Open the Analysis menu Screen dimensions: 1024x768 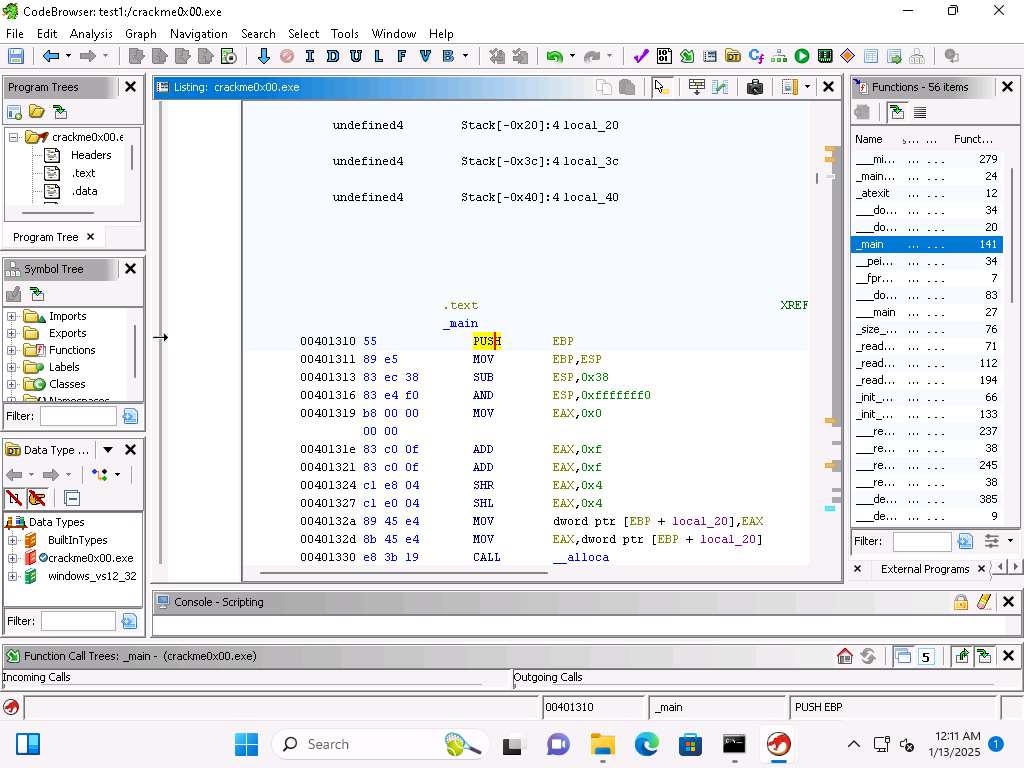click(x=91, y=33)
